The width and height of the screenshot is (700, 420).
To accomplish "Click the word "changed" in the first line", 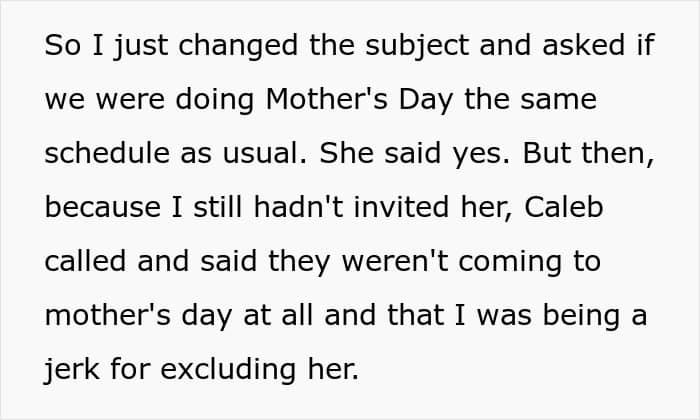I will pos(238,46).
